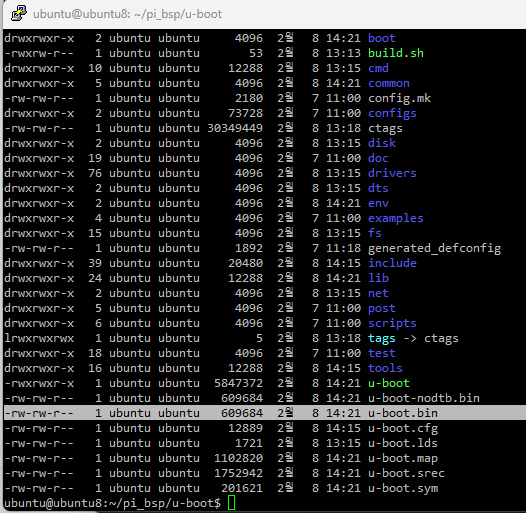526x513 pixels.
Task: Click the 'post' directory name
Action: pos(382,308)
